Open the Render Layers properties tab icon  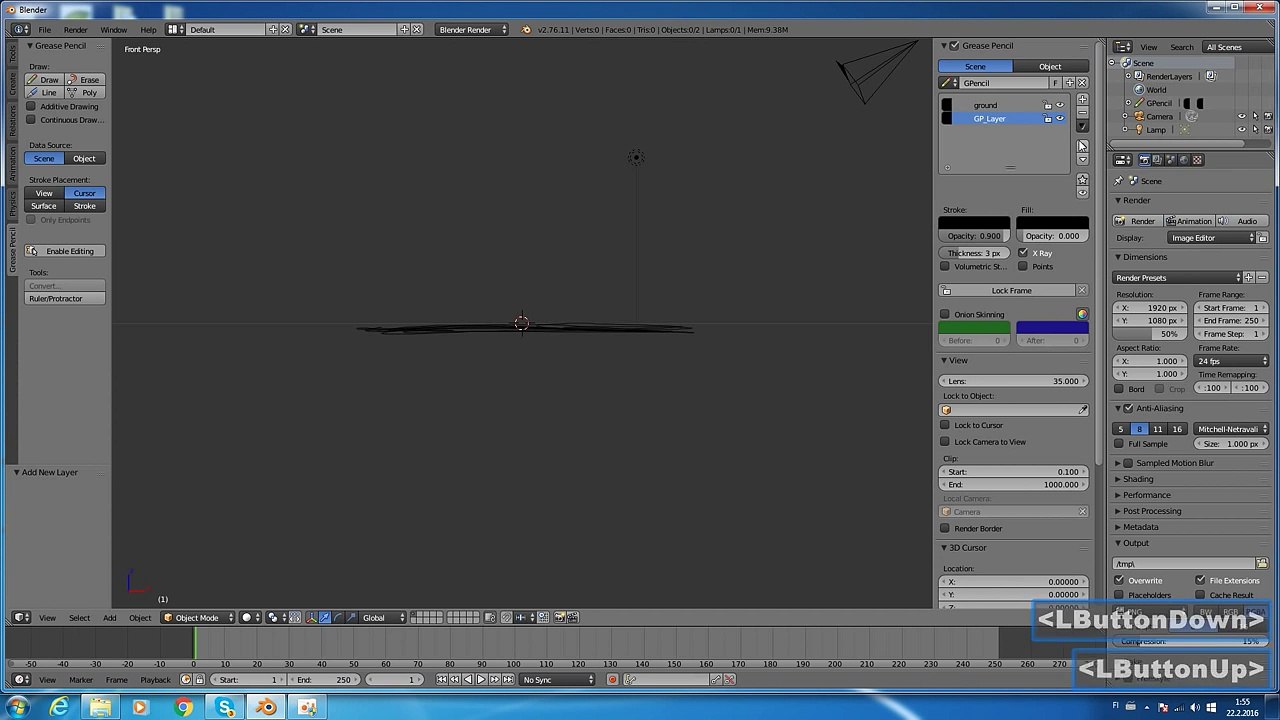click(x=1158, y=160)
